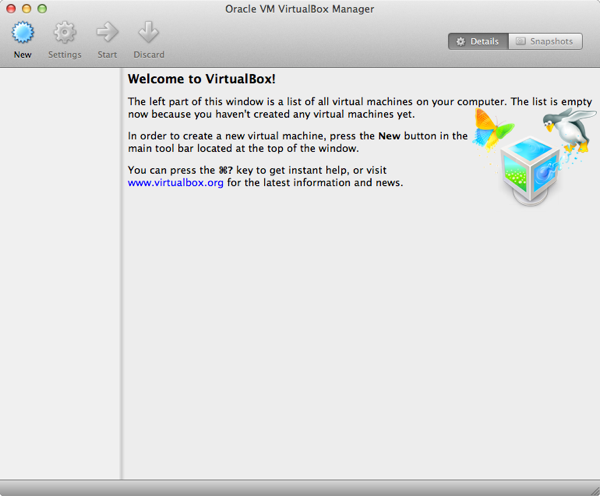Switch to the Snapshots view
600x496 pixels.
[x=544, y=41]
